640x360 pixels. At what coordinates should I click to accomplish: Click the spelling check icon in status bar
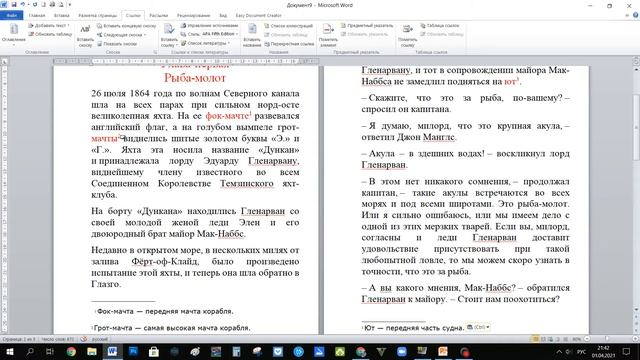click(x=84, y=339)
